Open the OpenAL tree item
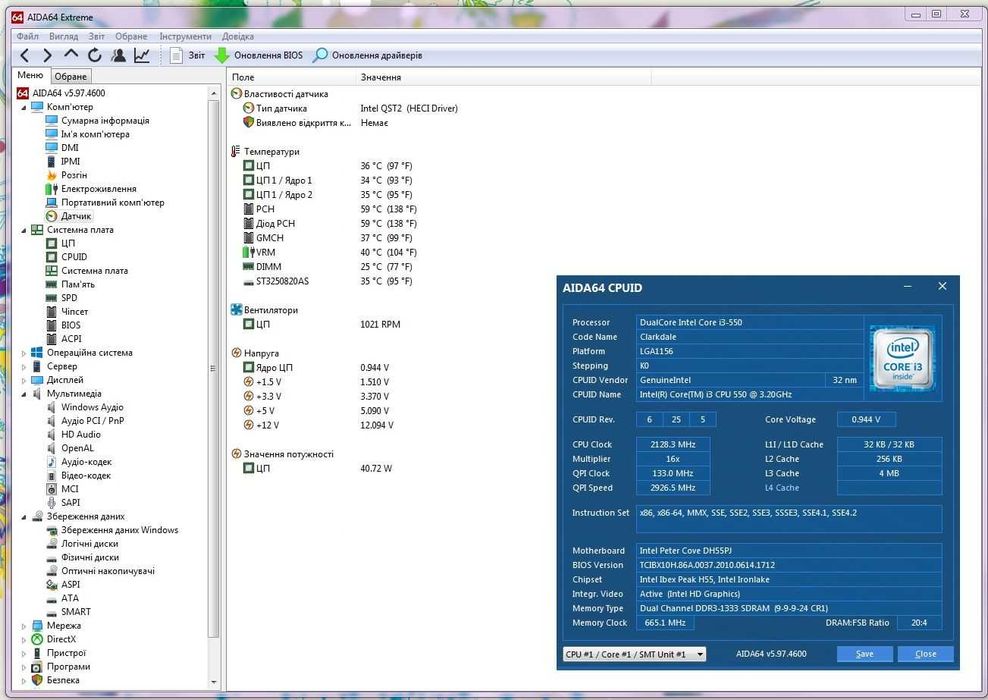Image resolution: width=988 pixels, height=700 pixels. tap(70, 448)
